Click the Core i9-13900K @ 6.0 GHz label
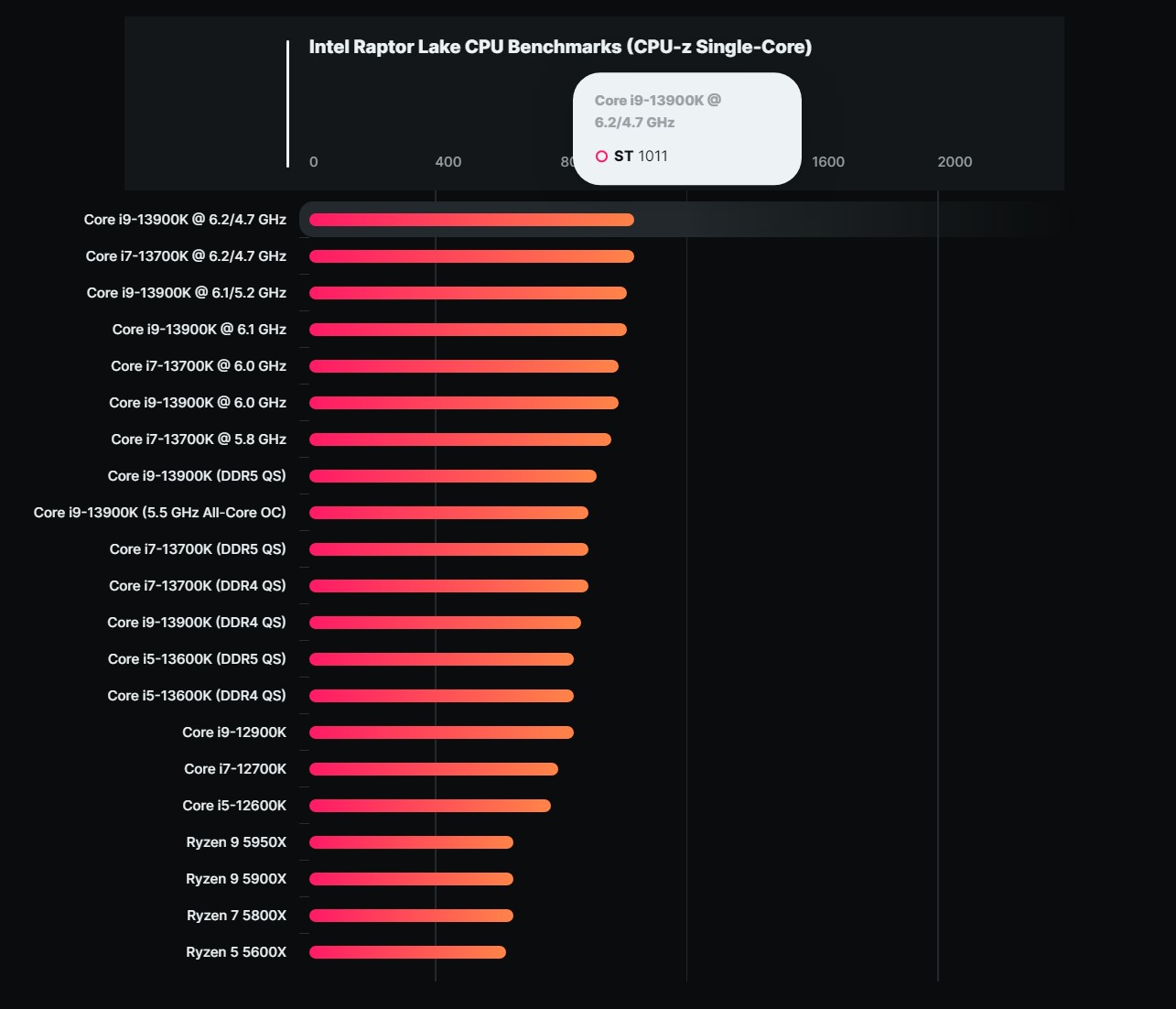Screen dimensions: 1176x1009 click(x=198, y=403)
